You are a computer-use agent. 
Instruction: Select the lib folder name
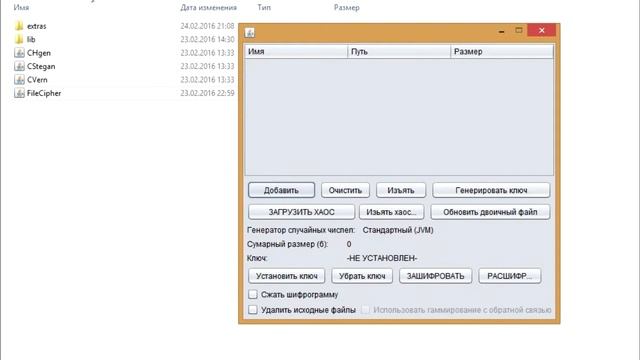coord(31,40)
